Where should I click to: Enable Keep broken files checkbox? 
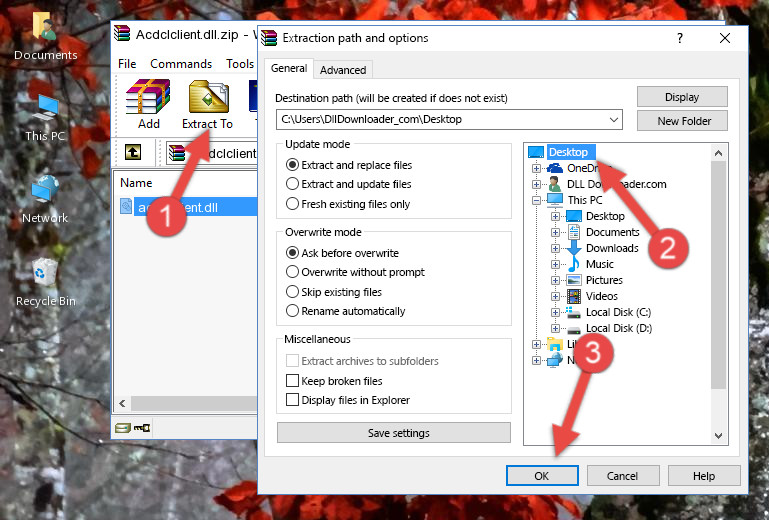292,381
